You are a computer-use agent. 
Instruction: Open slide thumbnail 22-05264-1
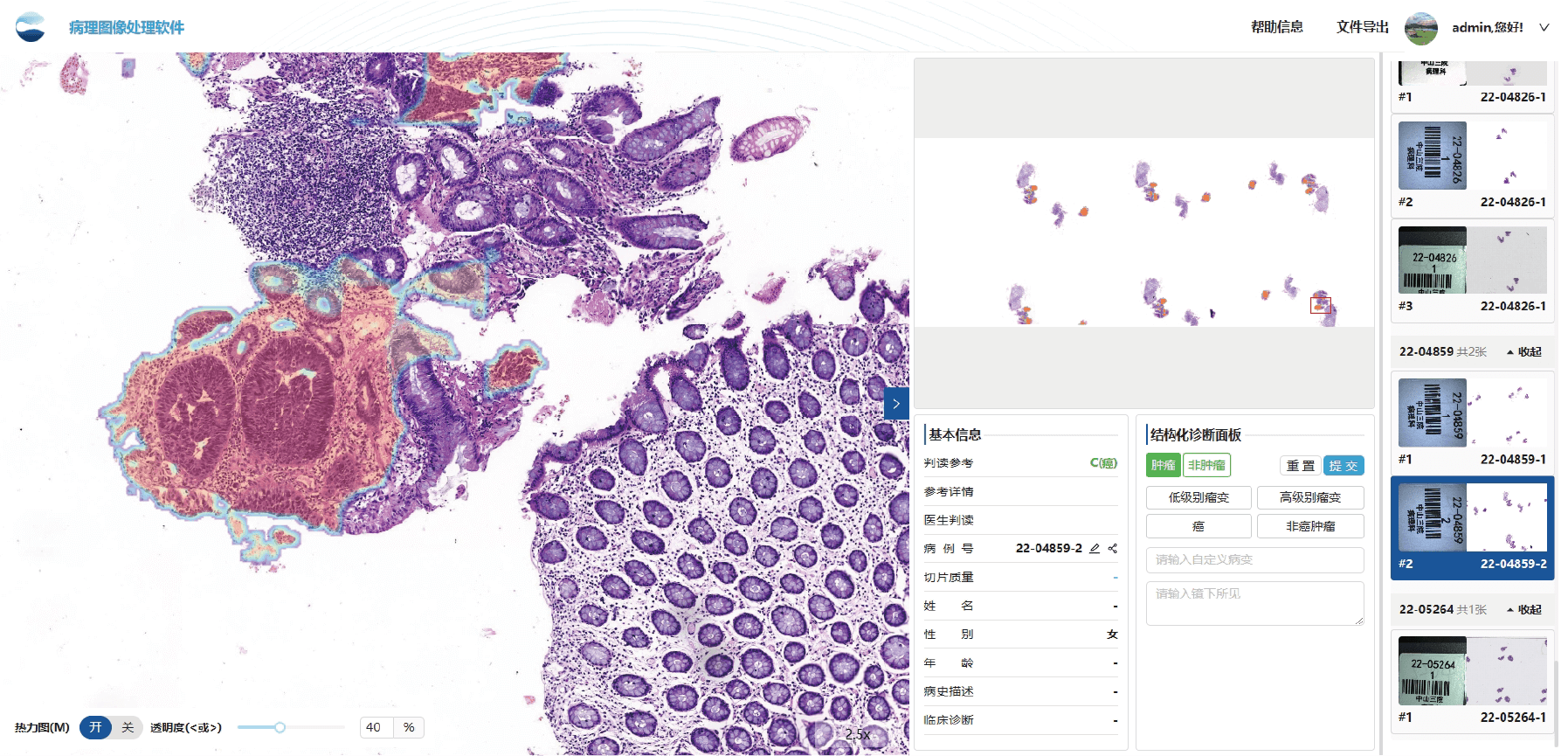tap(1472, 680)
